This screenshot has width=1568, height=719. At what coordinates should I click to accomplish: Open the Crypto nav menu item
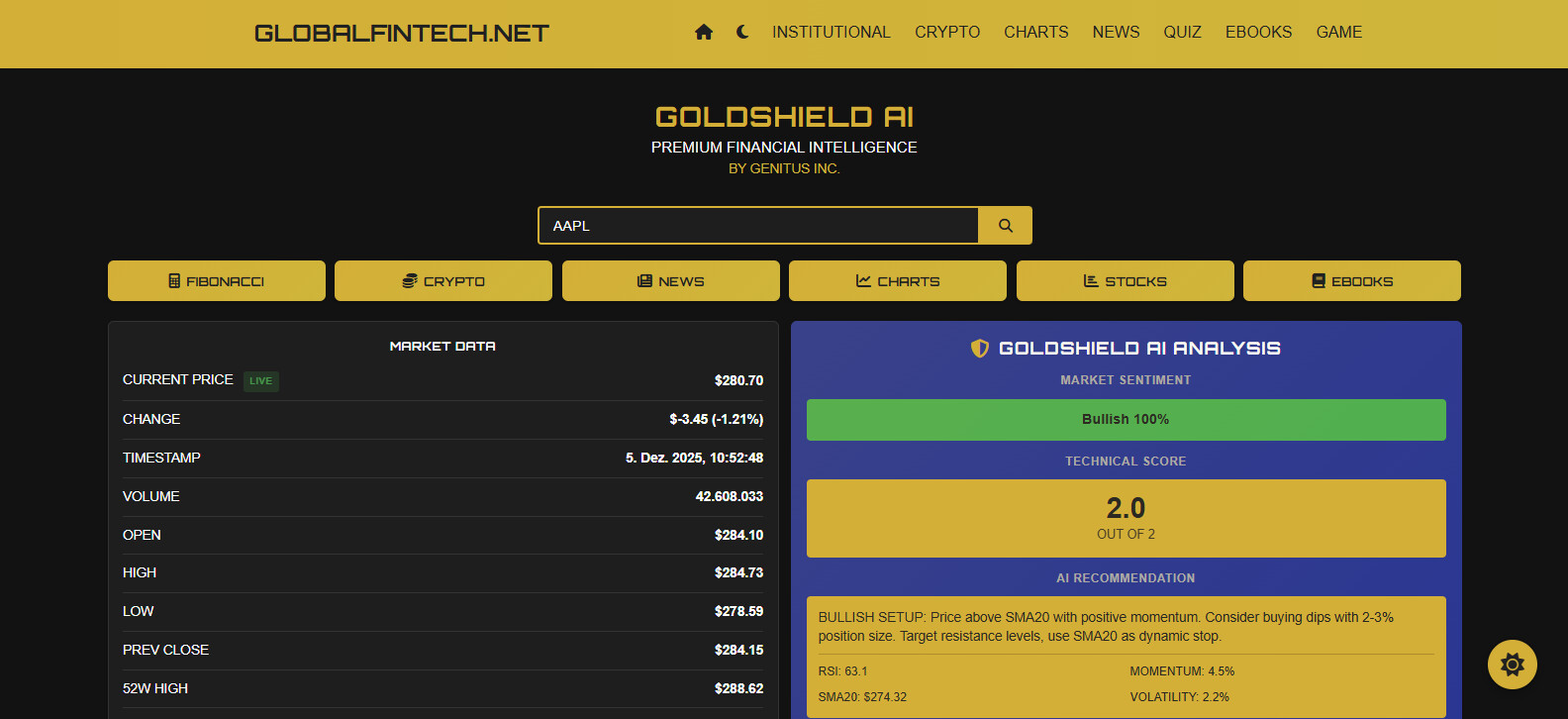point(947,32)
